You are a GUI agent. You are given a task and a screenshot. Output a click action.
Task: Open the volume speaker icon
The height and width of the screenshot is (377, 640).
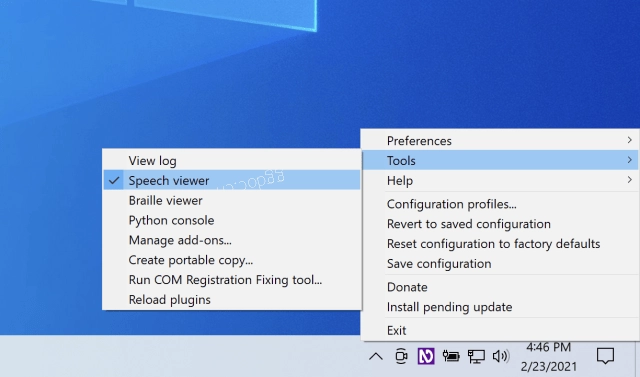(501, 356)
